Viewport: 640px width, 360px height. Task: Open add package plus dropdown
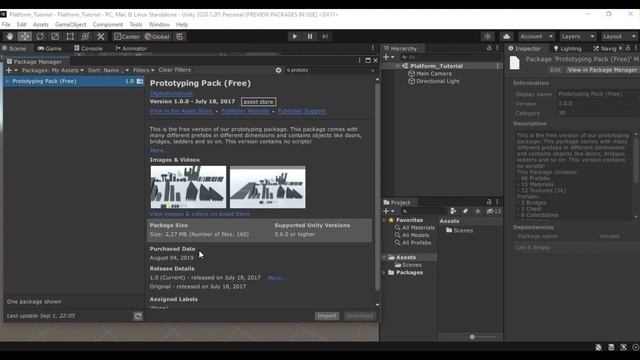11,70
